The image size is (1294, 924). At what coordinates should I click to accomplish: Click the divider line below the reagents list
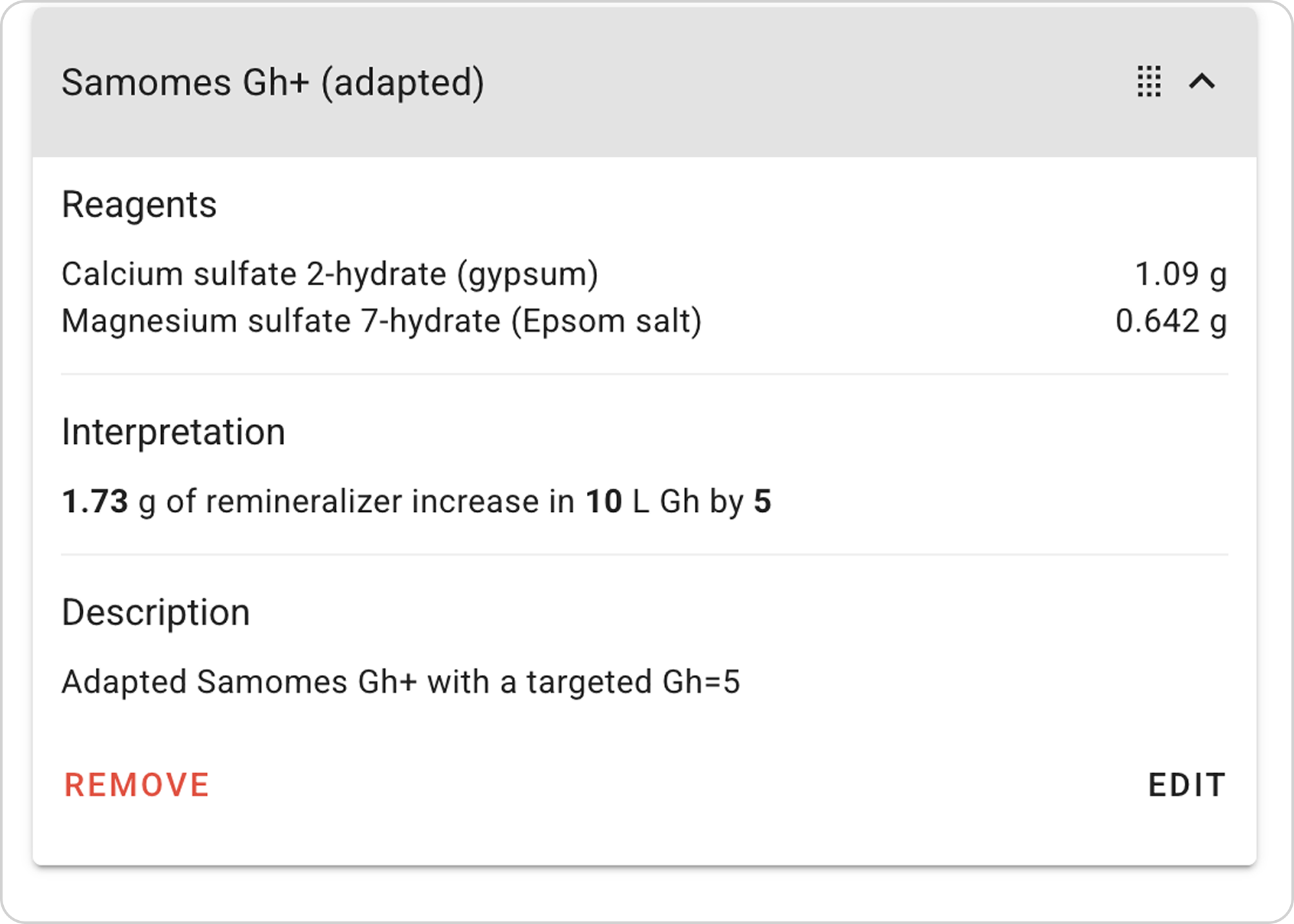coord(644,374)
